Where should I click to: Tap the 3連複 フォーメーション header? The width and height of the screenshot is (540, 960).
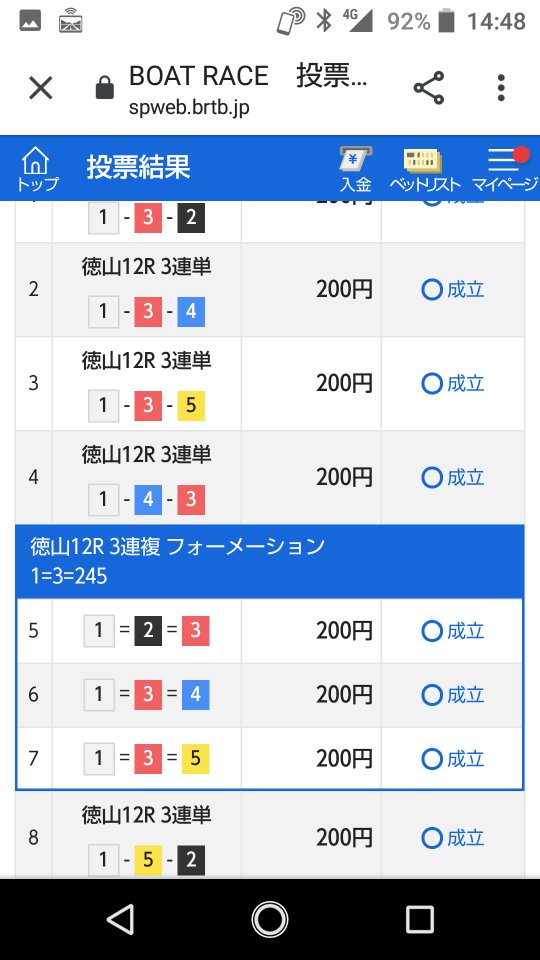pyautogui.click(x=270, y=561)
